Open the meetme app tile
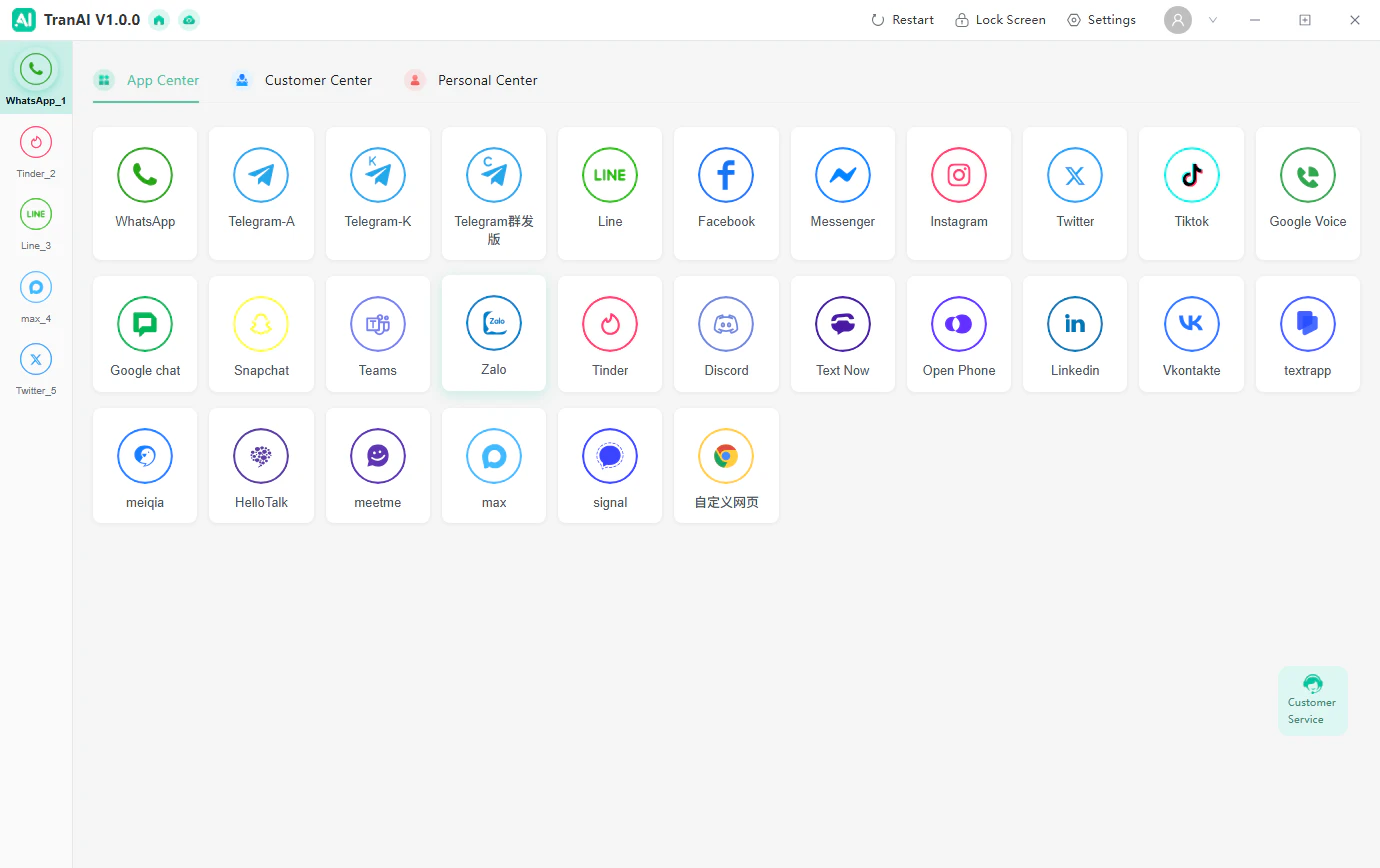Image resolution: width=1380 pixels, height=868 pixels. click(x=378, y=465)
